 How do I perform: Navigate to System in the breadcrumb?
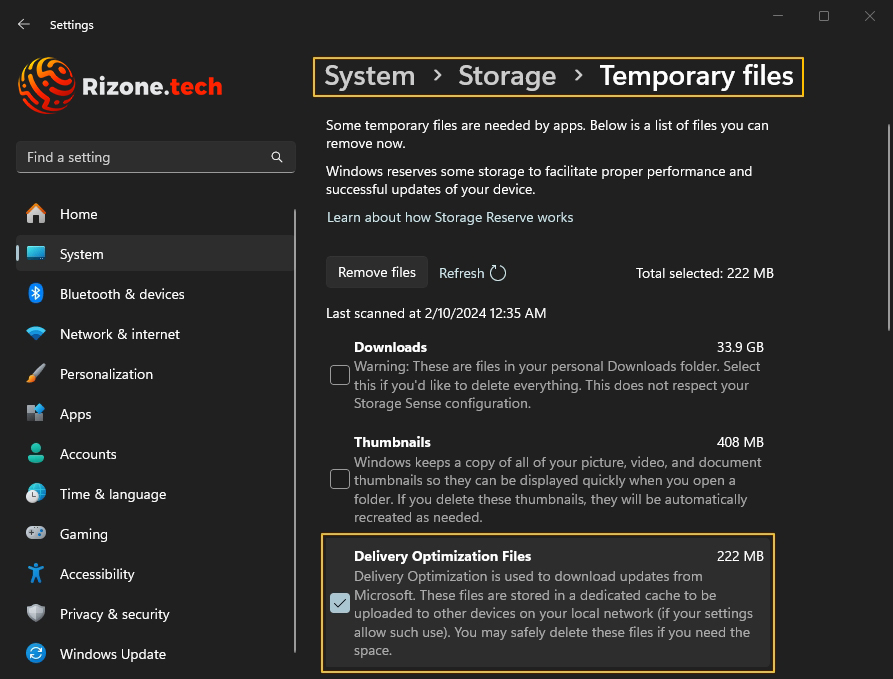[x=369, y=76]
